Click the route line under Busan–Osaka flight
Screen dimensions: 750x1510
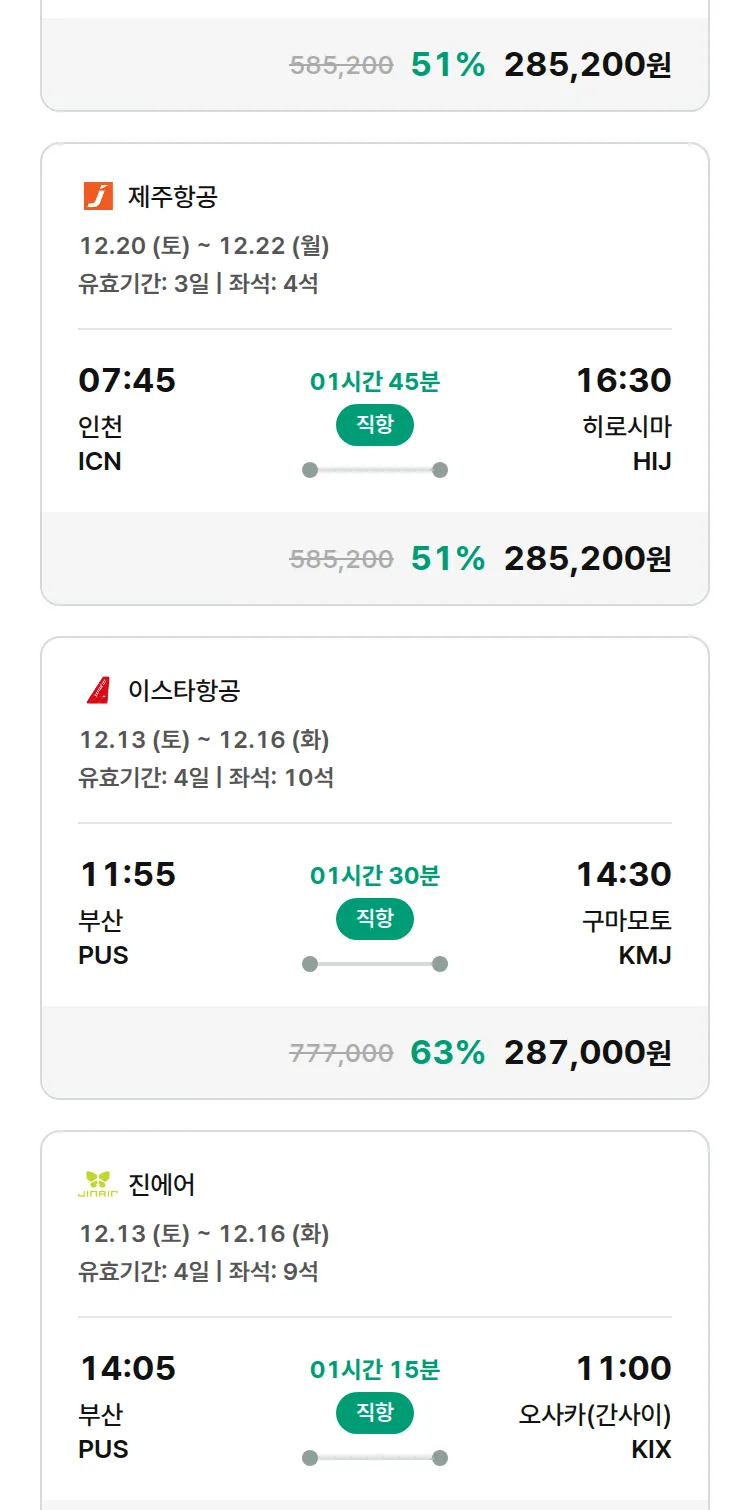pos(375,1458)
